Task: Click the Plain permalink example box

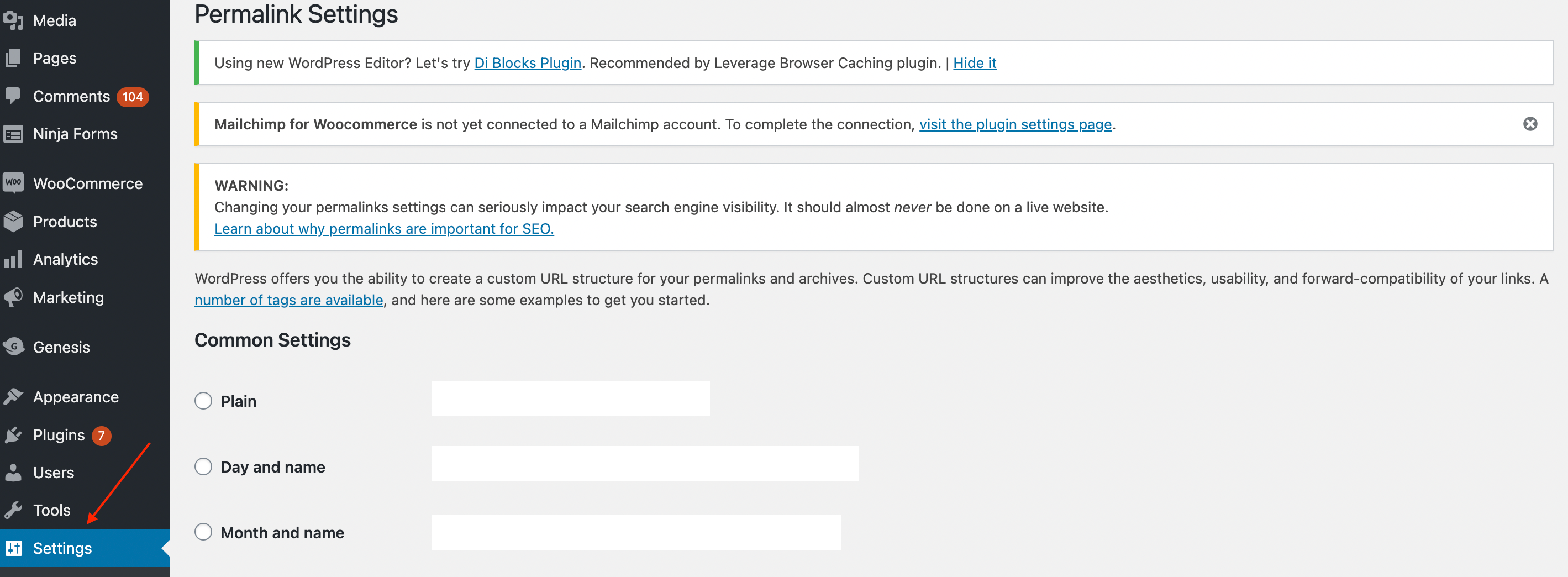Action: click(x=571, y=398)
